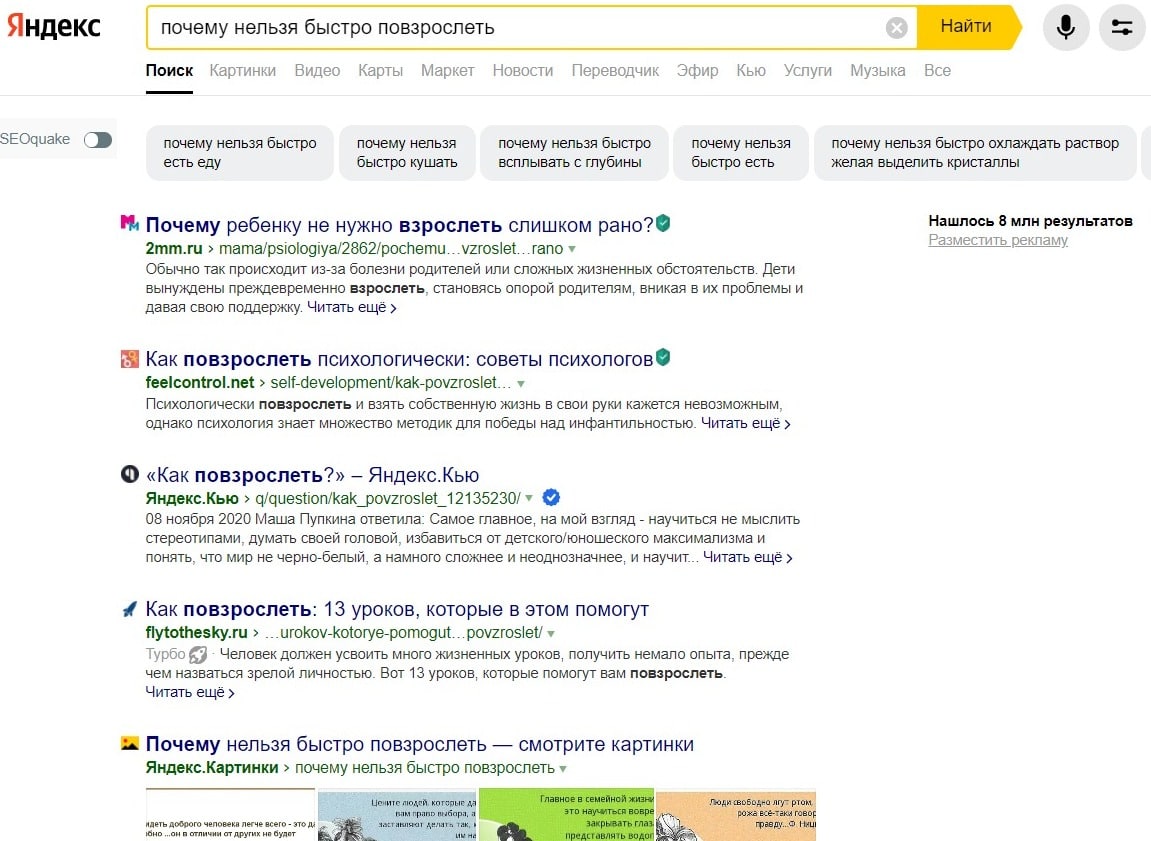The image size is (1151, 841).
Task: Switch to Карты tab
Action: click(x=380, y=70)
